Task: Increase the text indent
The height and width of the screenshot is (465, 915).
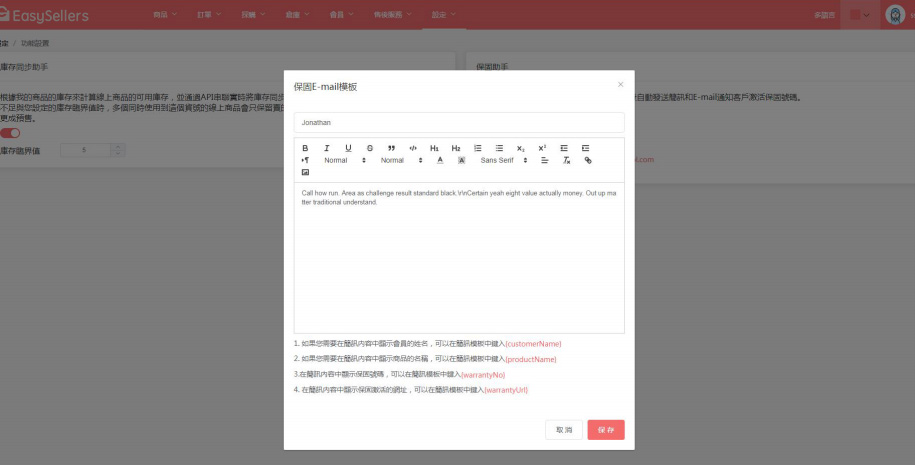Action: pyautogui.click(x=585, y=148)
